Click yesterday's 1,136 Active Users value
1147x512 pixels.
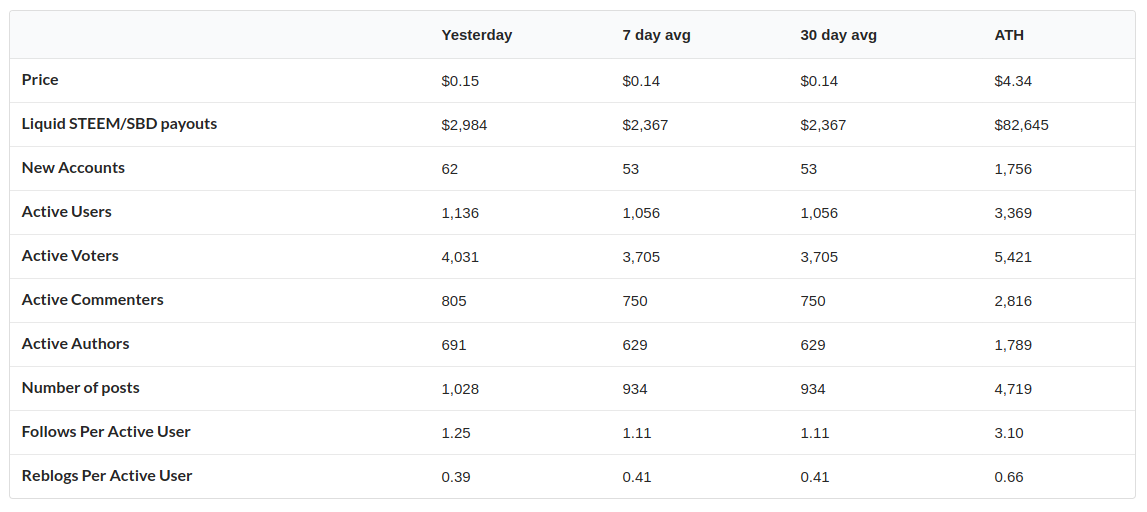coord(460,213)
